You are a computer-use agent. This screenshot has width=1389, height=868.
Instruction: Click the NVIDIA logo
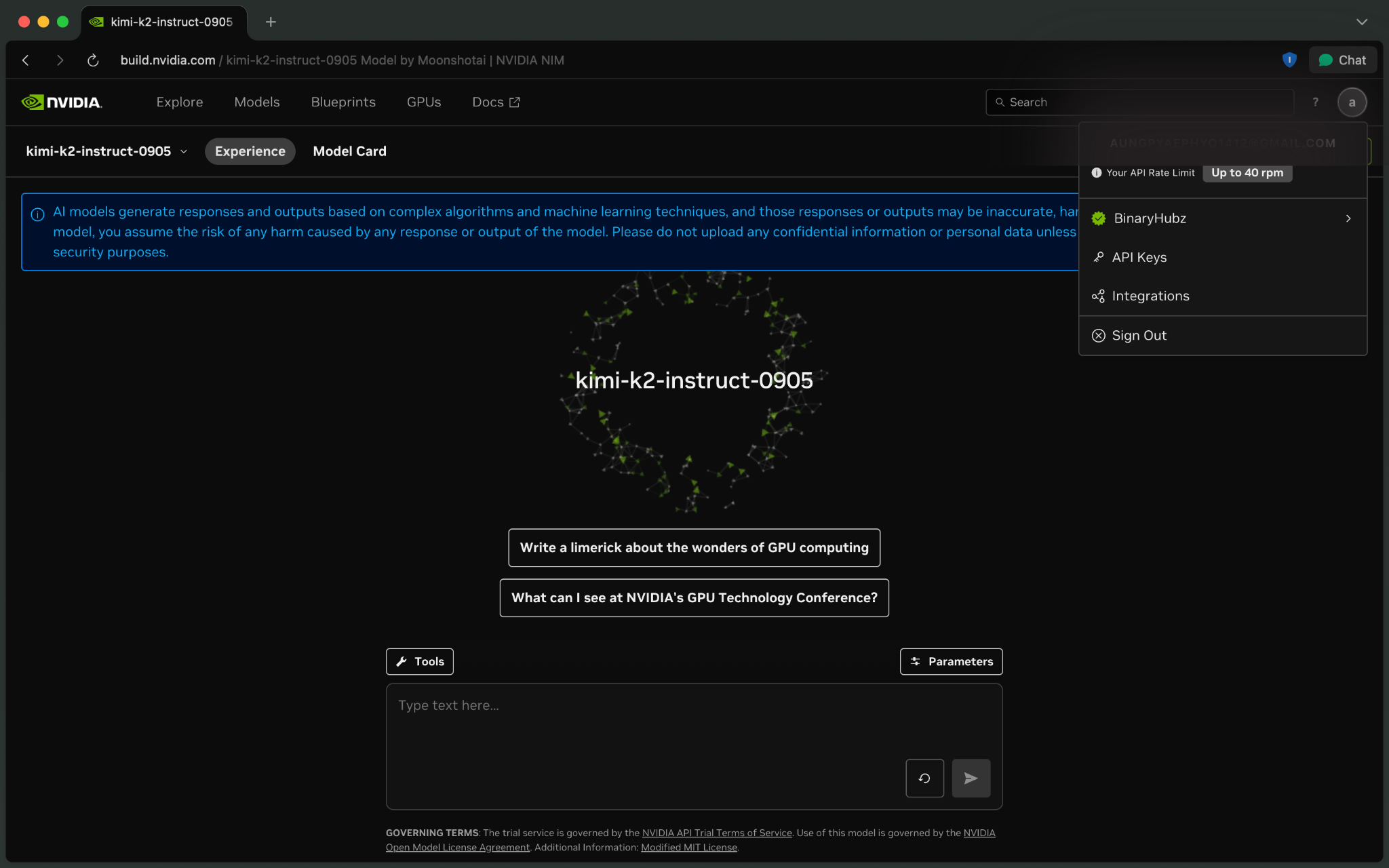[x=63, y=102]
